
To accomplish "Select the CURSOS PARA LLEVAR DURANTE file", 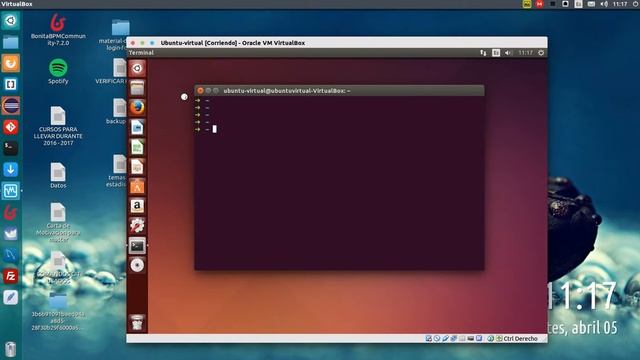I will pyautogui.click(x=58, y=126).
